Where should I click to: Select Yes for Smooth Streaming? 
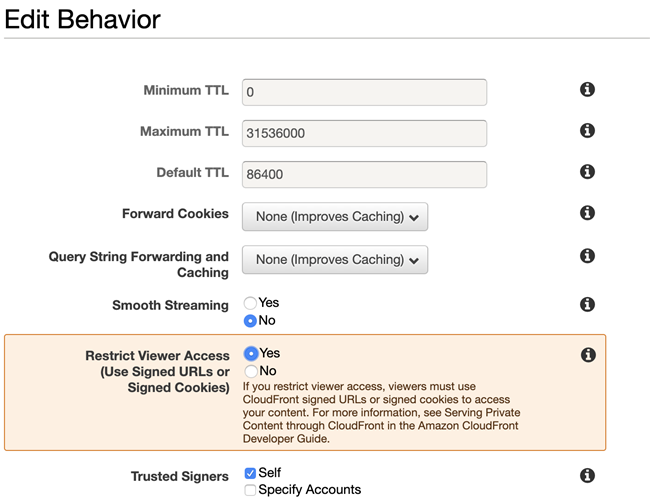(x=250, y=303)
